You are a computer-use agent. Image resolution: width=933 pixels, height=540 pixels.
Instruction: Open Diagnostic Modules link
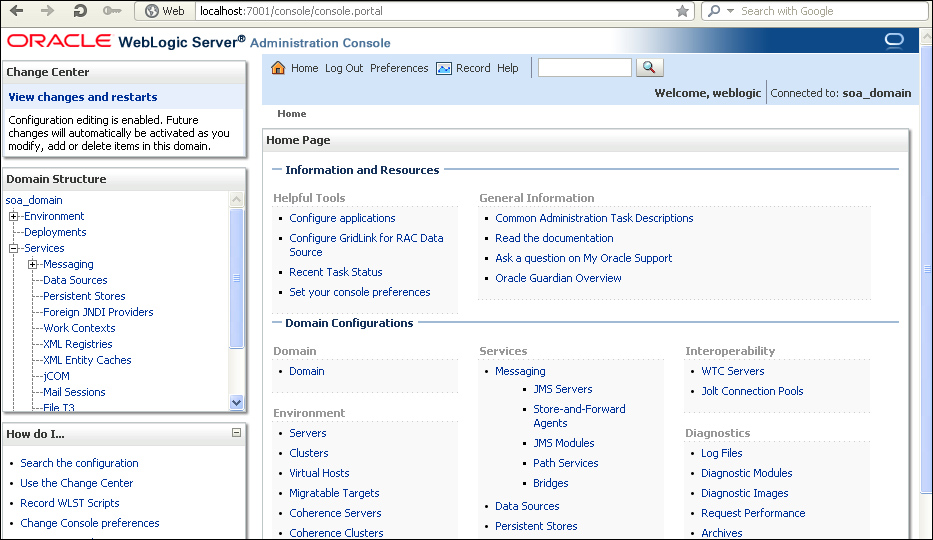coord(746,473)
